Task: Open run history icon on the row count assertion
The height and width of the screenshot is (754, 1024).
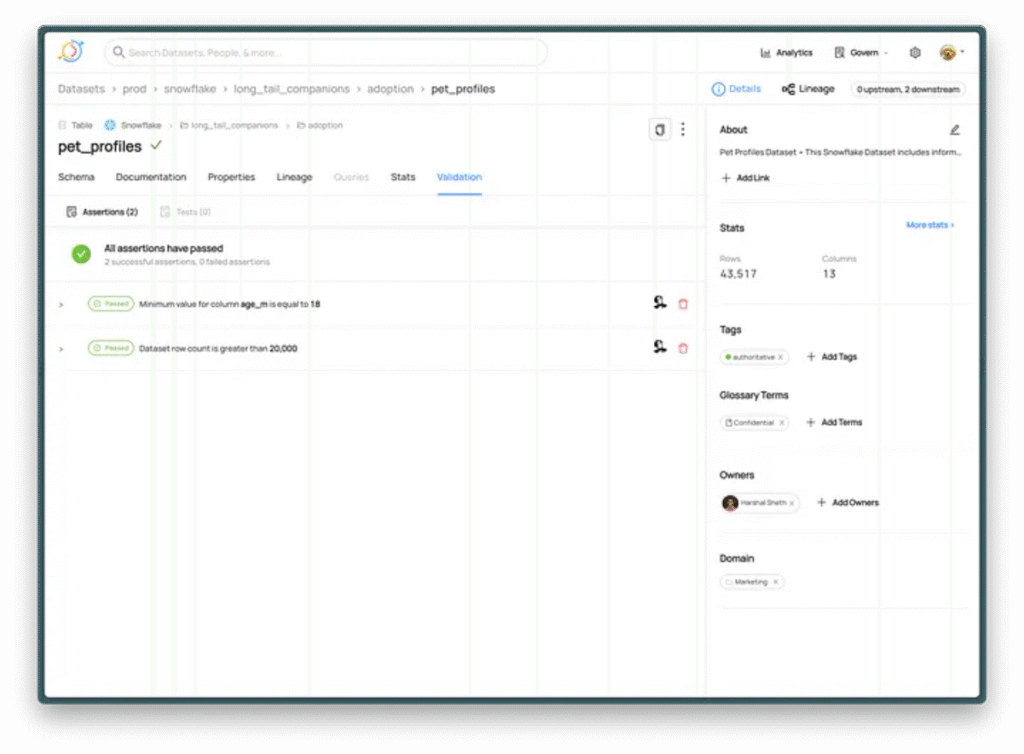Action: (660, 347)
